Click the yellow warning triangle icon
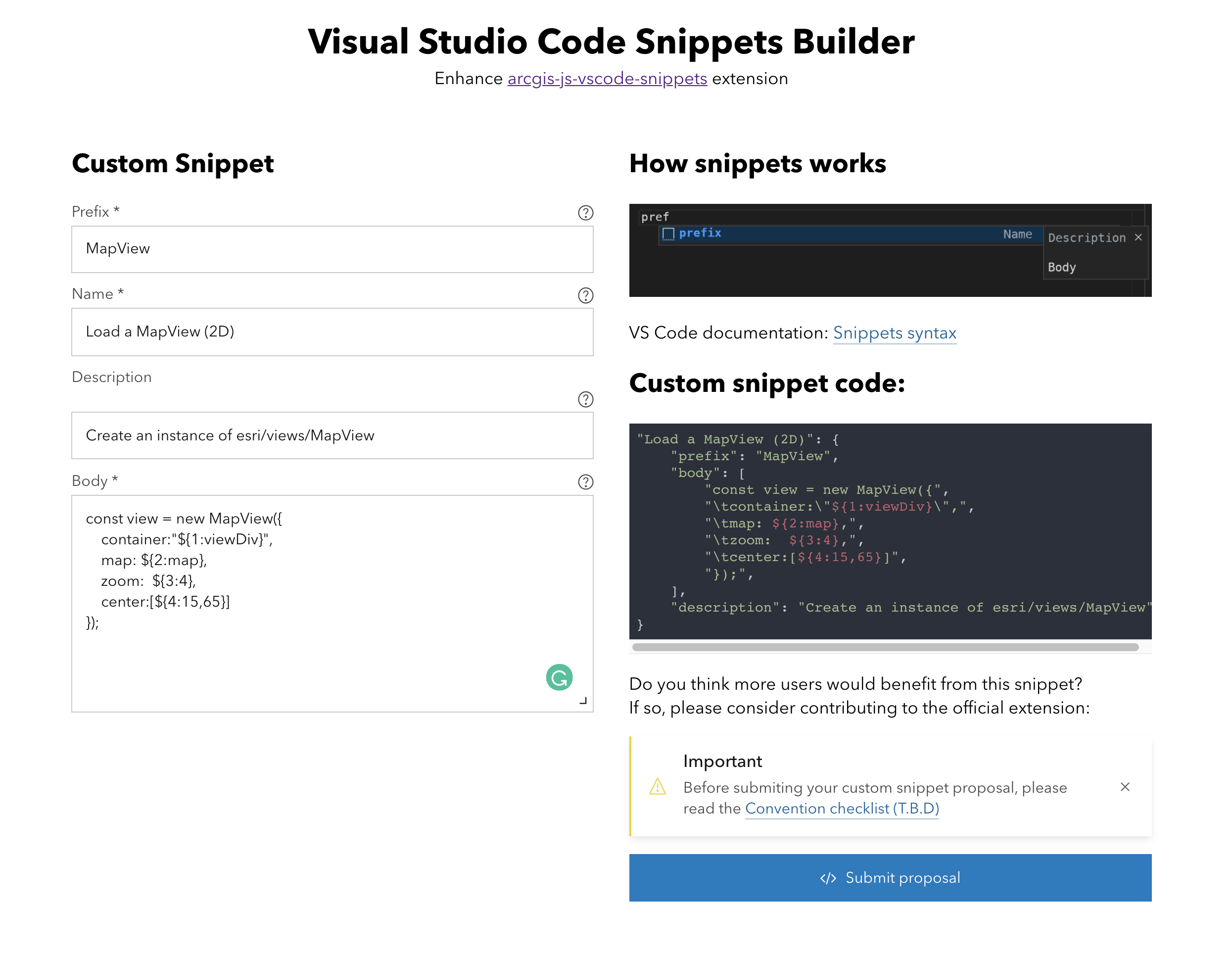 [x=657, y=786]
